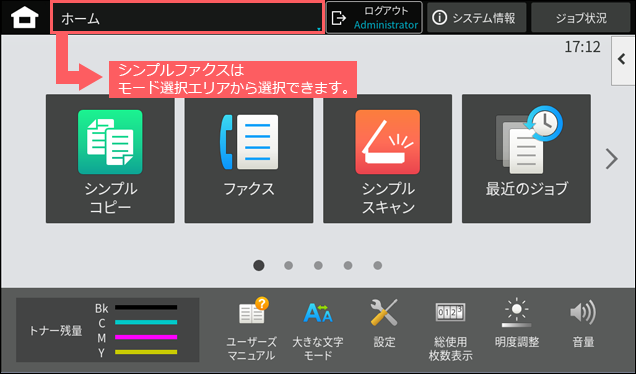Click the 17:12 clock display
Screen dimensions: 636x374
(x=582, y=47)
